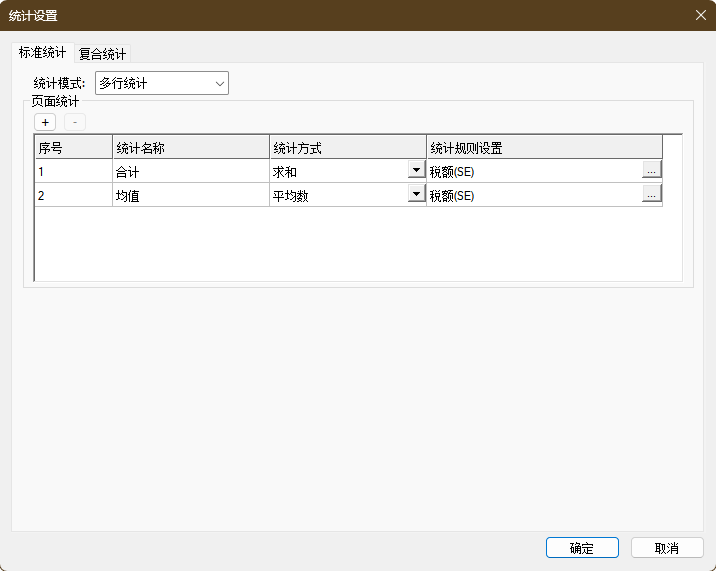
Task: Open the 求和 dropdown arrow in row 1
Action: pyautogui.click(x=416, y=171)
